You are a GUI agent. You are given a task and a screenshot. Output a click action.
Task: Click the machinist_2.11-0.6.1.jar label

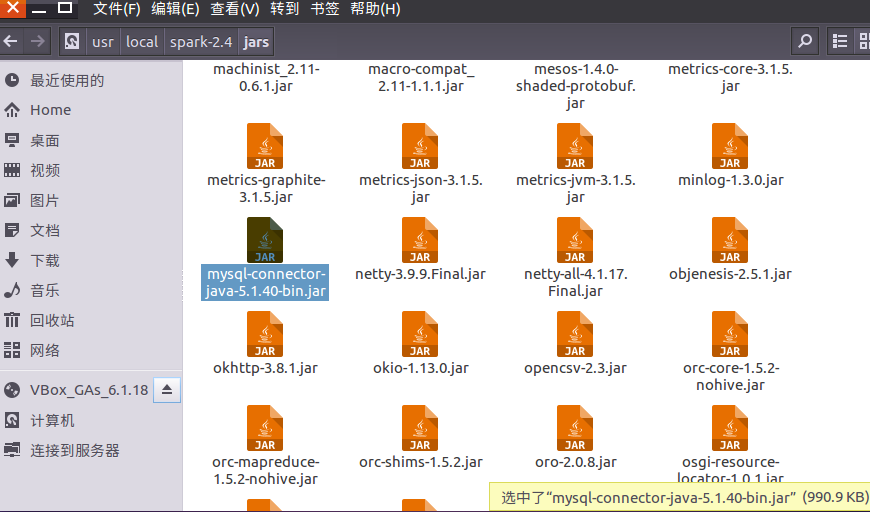pyautogui.click(x=266, y=78)
